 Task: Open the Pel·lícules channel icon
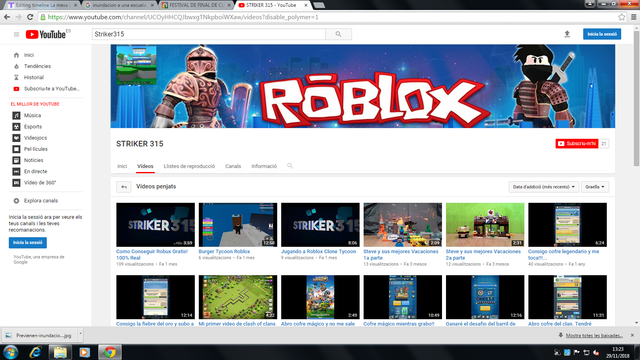tap(16, 149)
